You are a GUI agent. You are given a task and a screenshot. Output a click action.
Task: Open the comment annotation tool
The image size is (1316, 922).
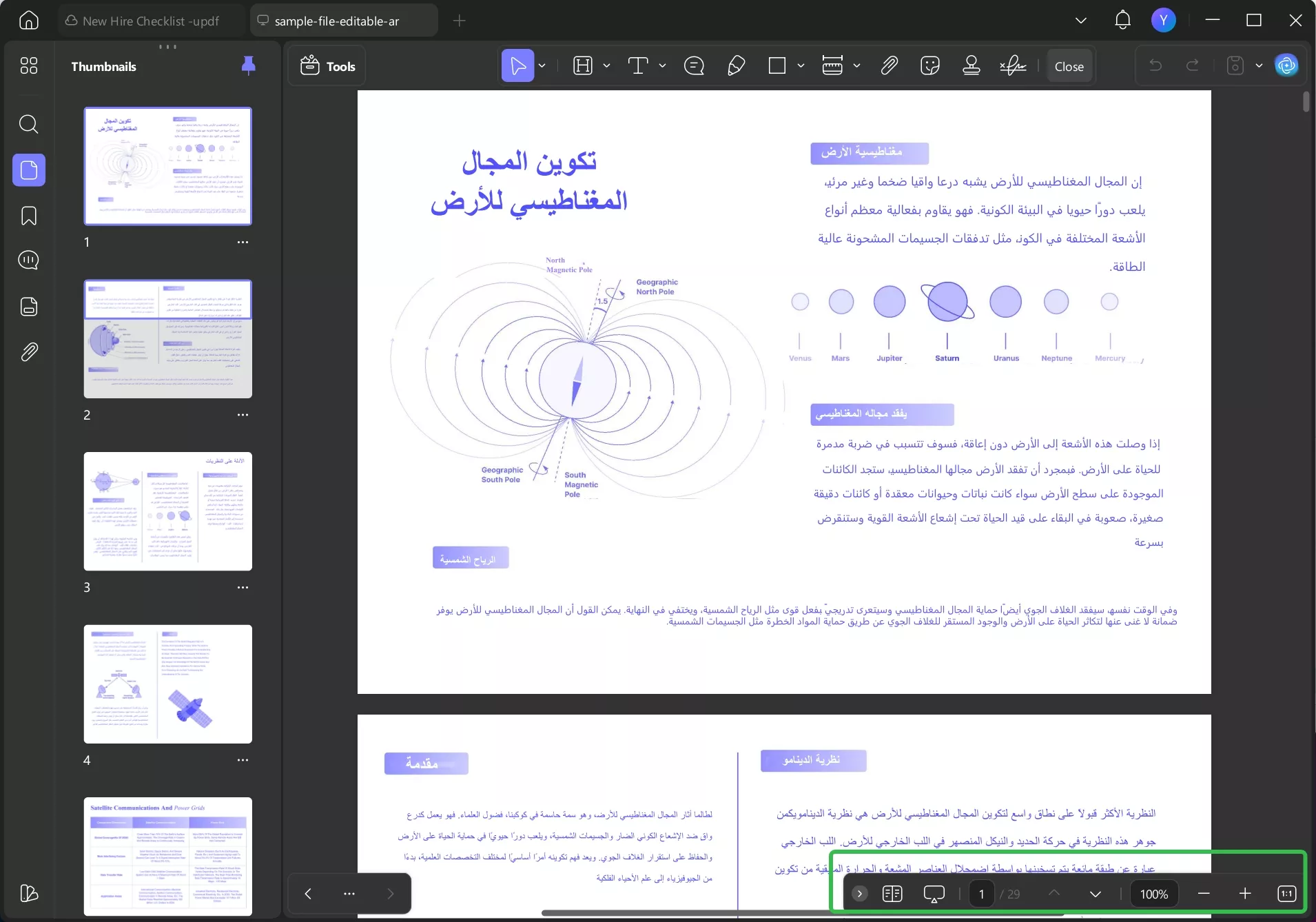[x=695, y=65]
